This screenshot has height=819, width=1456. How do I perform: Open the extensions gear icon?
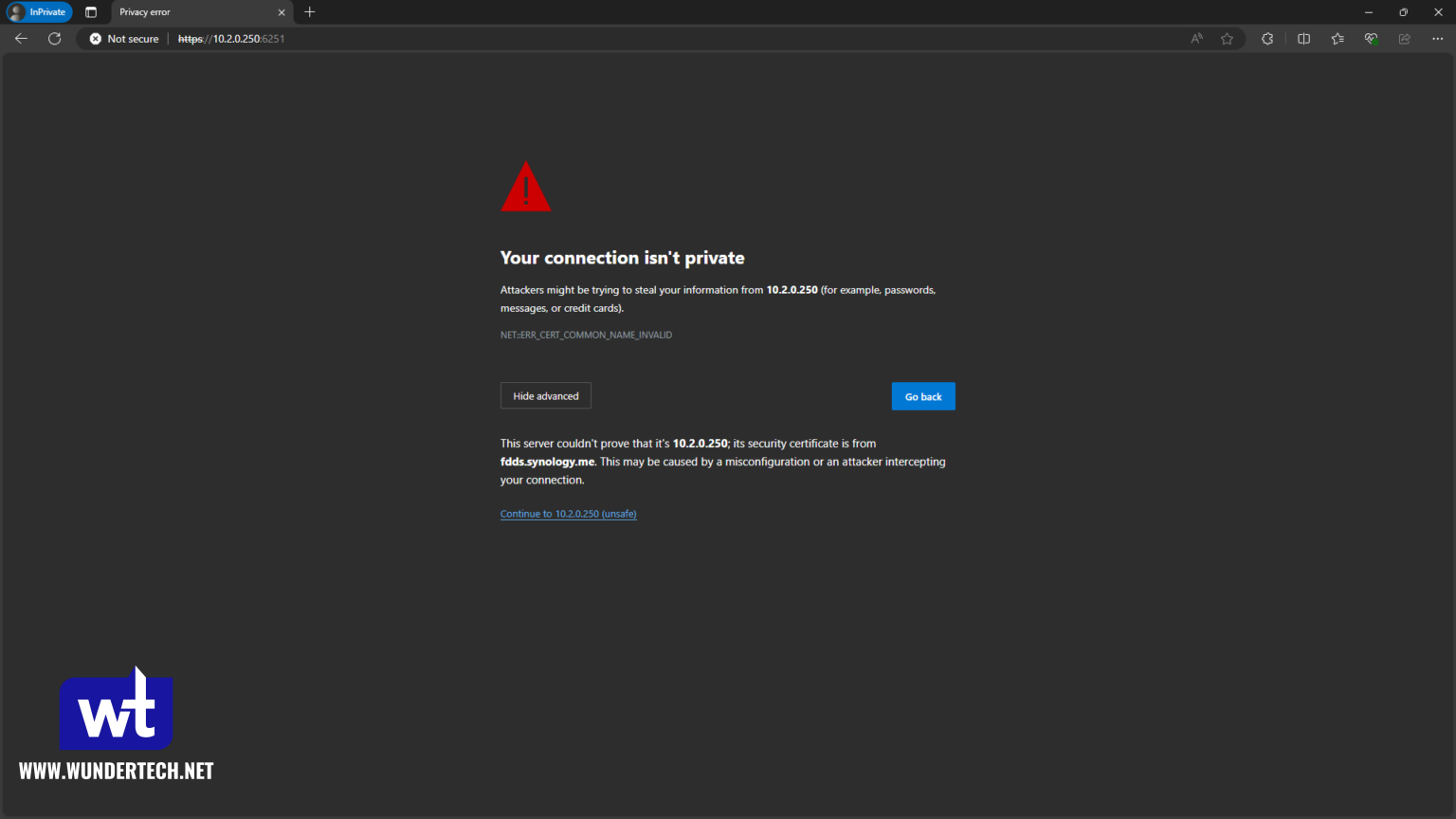pos(1267,39)
